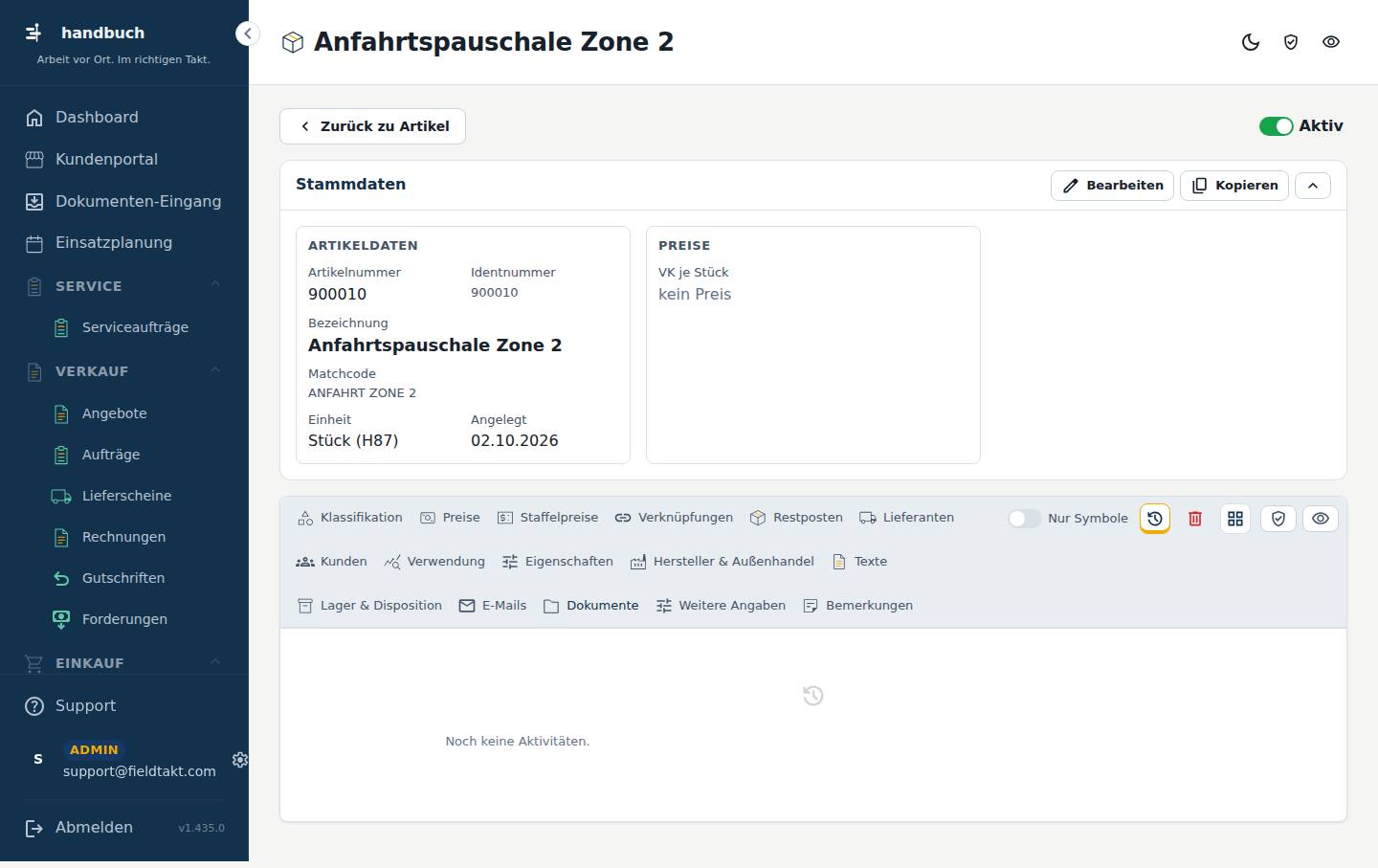The width and height of the screenshot is (1378, 868).
Task: Open the Lieferanten tab
Action: click(x=907, y=518)
